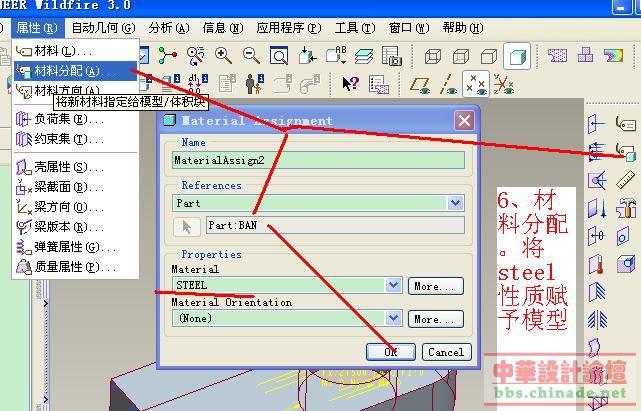Open the 分析(A) menu
This screenshot has height=411, width=641.
tap(168, 28)
